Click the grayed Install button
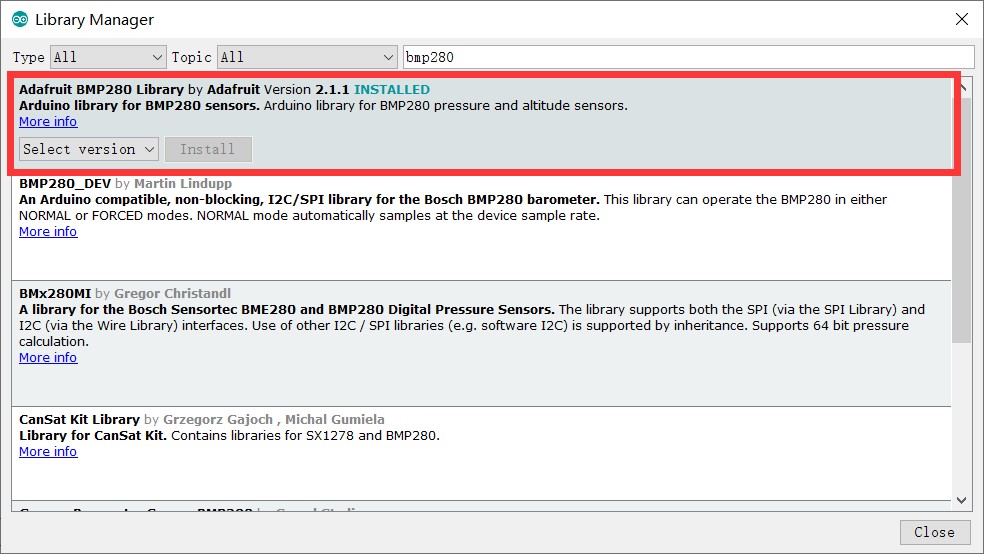Screen dimensions: 984x554 coord(208,149)
